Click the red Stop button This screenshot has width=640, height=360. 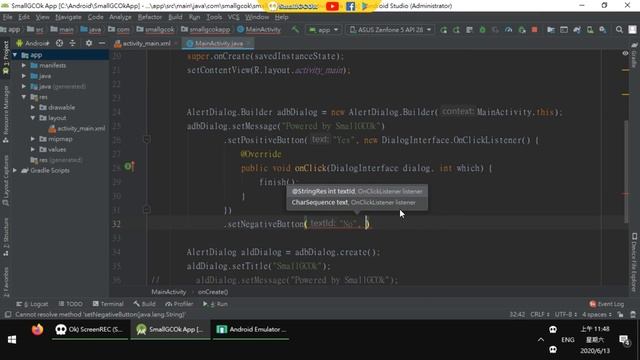click(x=534, y=30)
